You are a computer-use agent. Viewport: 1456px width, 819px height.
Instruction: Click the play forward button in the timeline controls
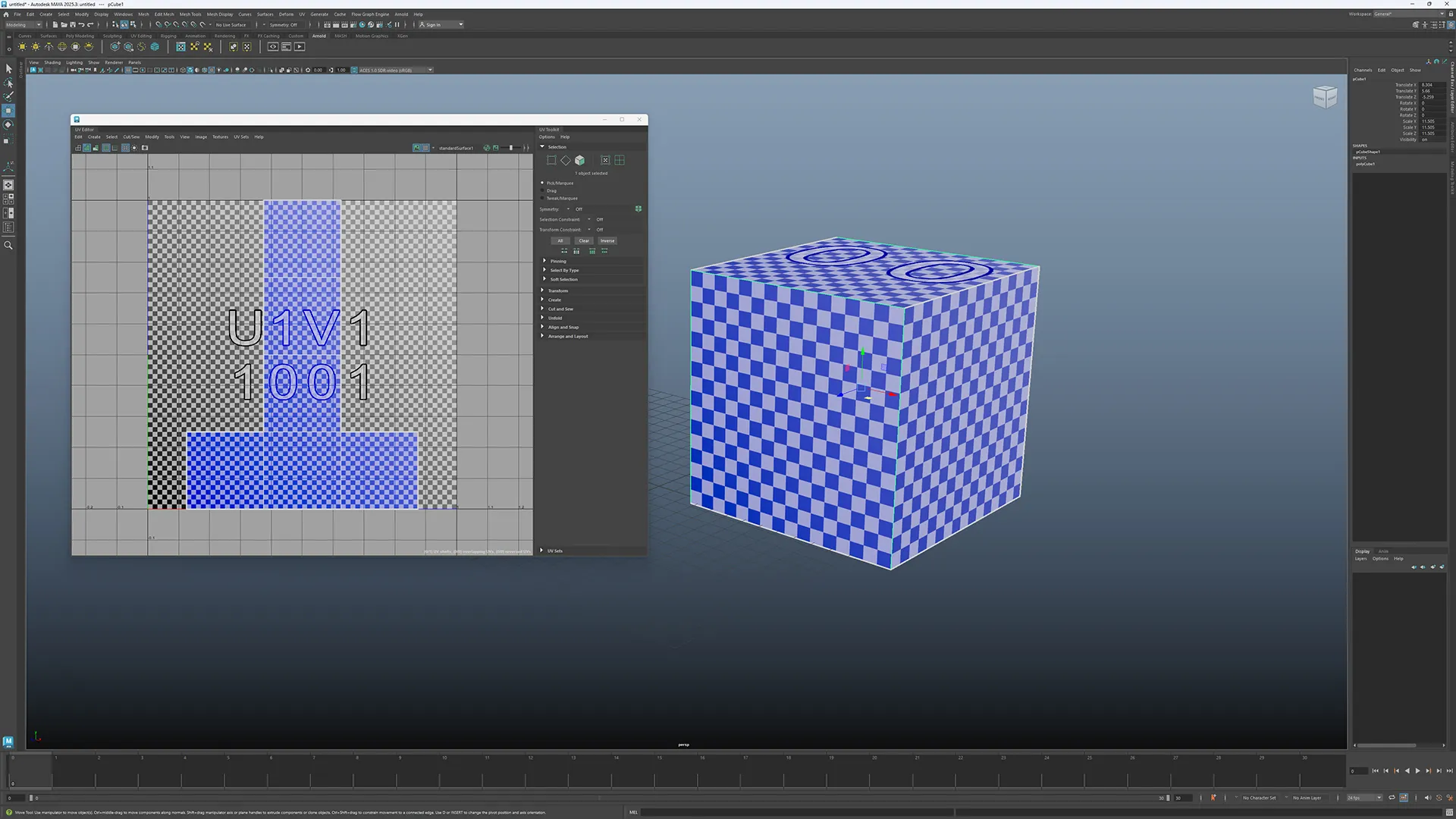(1417, 771)
